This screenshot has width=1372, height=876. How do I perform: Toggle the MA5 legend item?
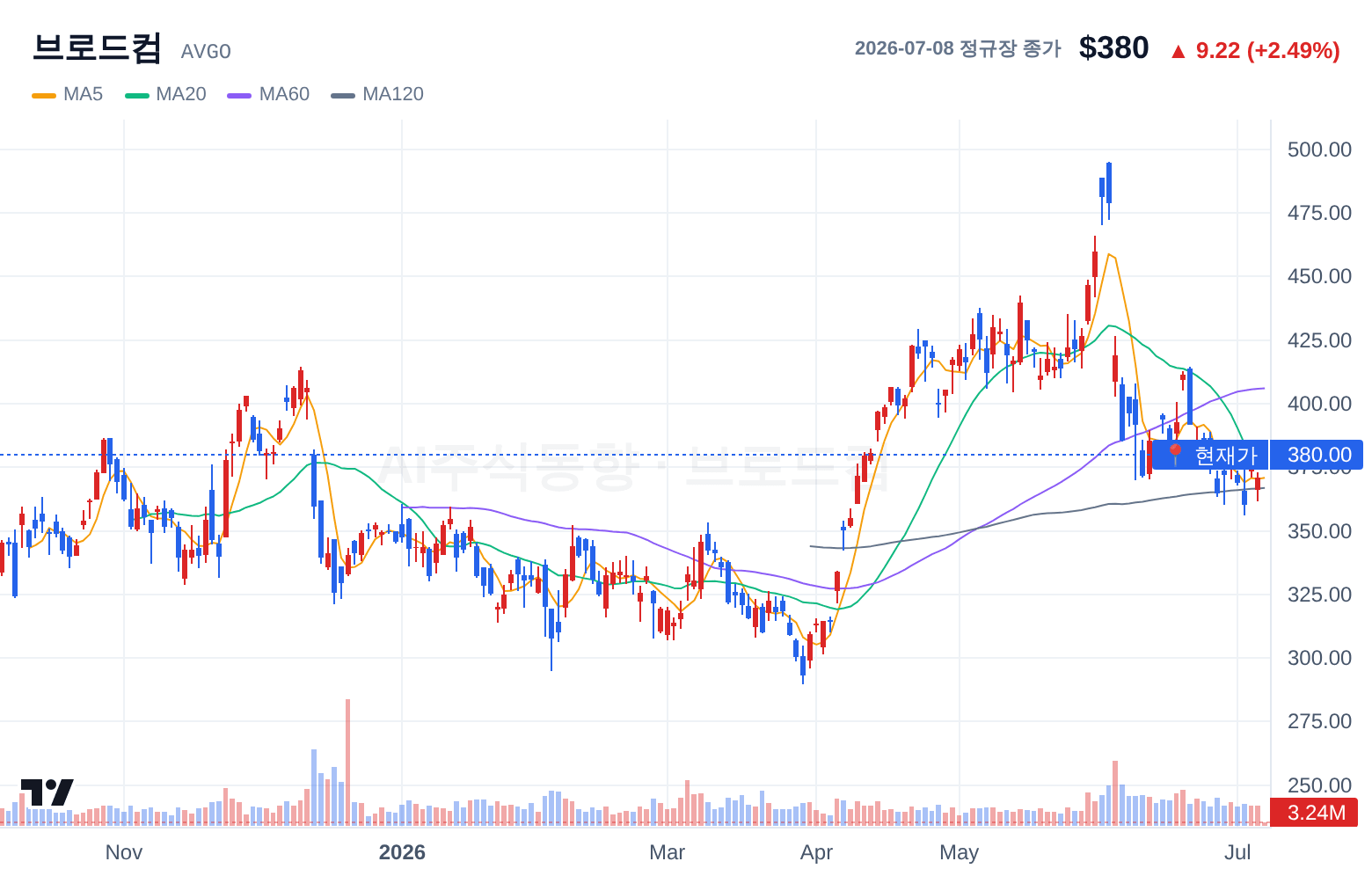(68, 94)
